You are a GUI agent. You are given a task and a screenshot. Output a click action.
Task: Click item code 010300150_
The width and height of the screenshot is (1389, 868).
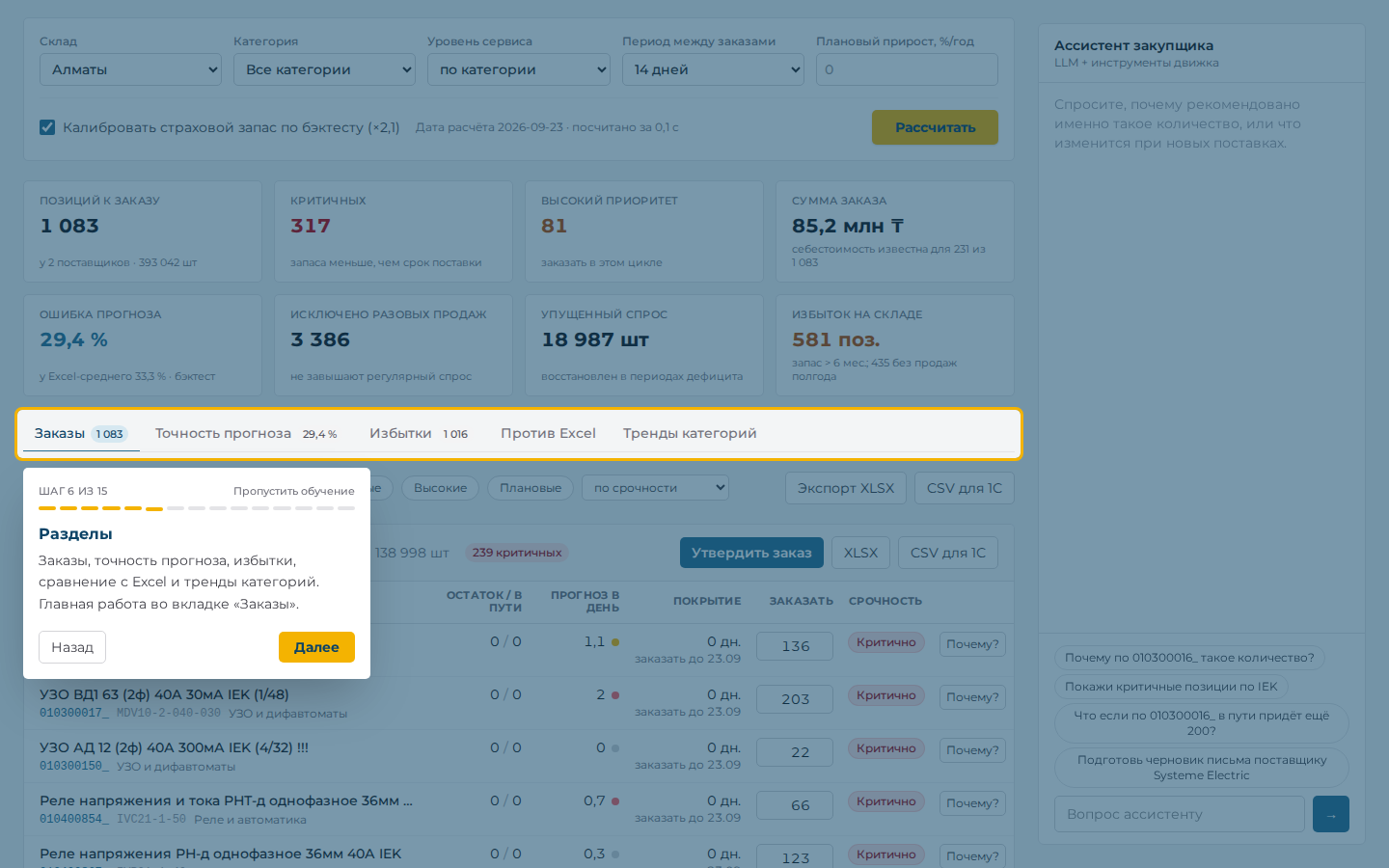pos(74,767)
